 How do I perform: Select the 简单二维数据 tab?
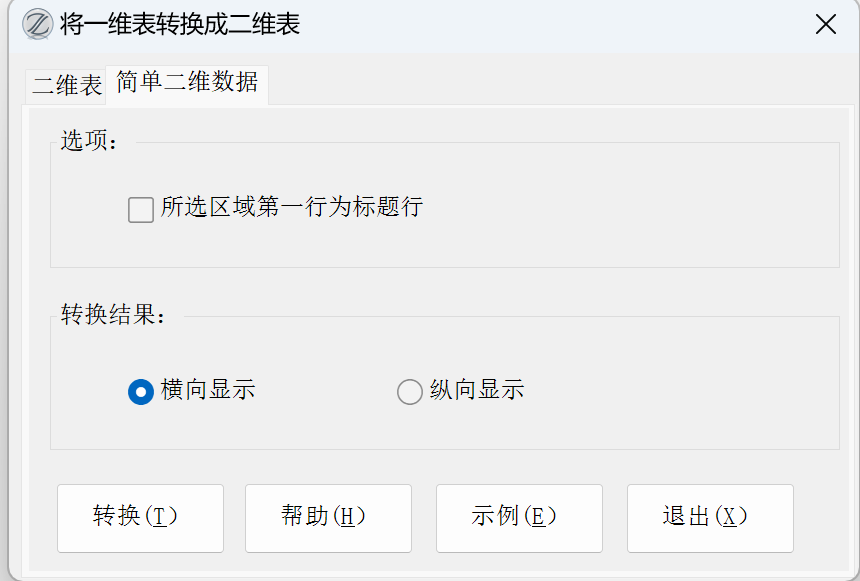(x=187, y=83)
